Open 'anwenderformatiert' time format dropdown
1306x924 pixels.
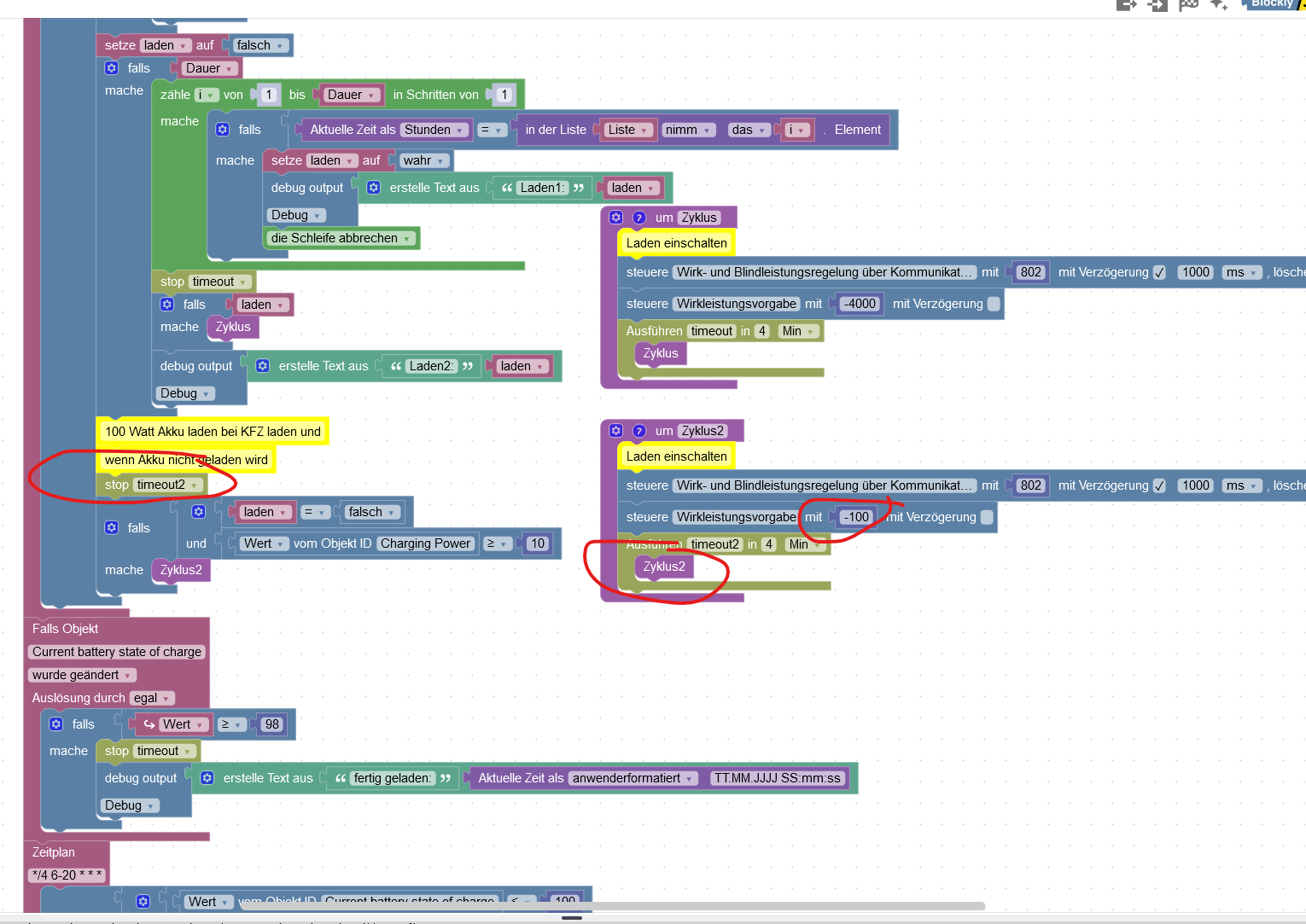pos(633,778)
